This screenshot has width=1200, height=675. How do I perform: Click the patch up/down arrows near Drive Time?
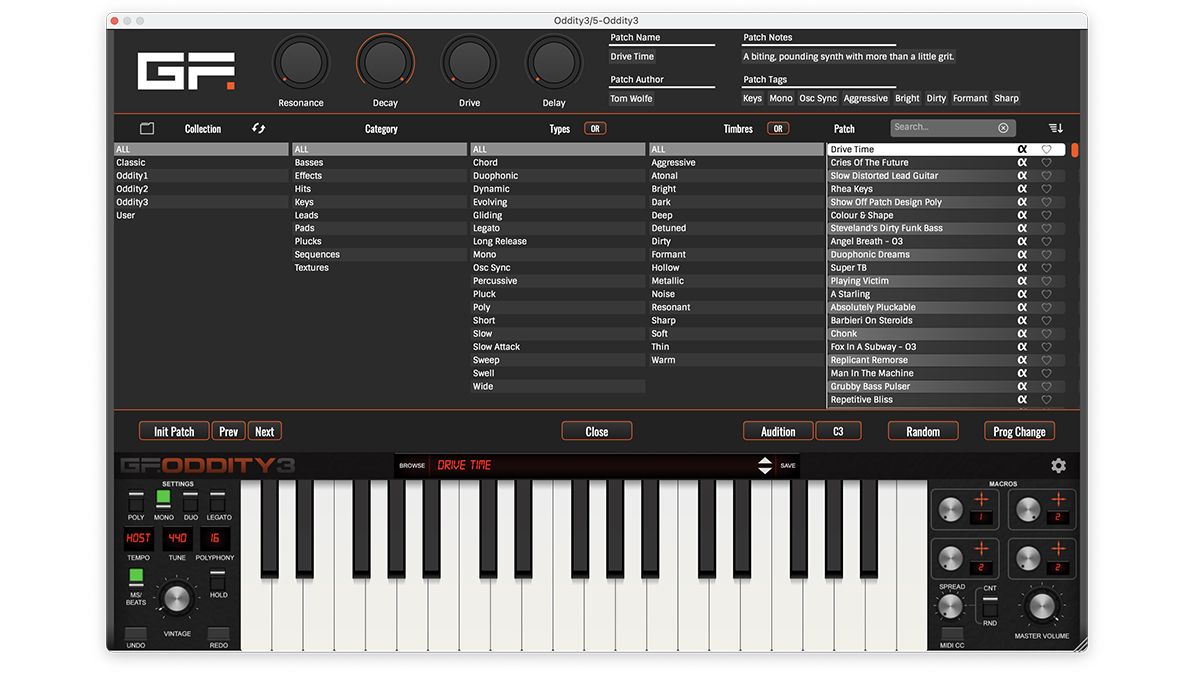click(763, 464)
